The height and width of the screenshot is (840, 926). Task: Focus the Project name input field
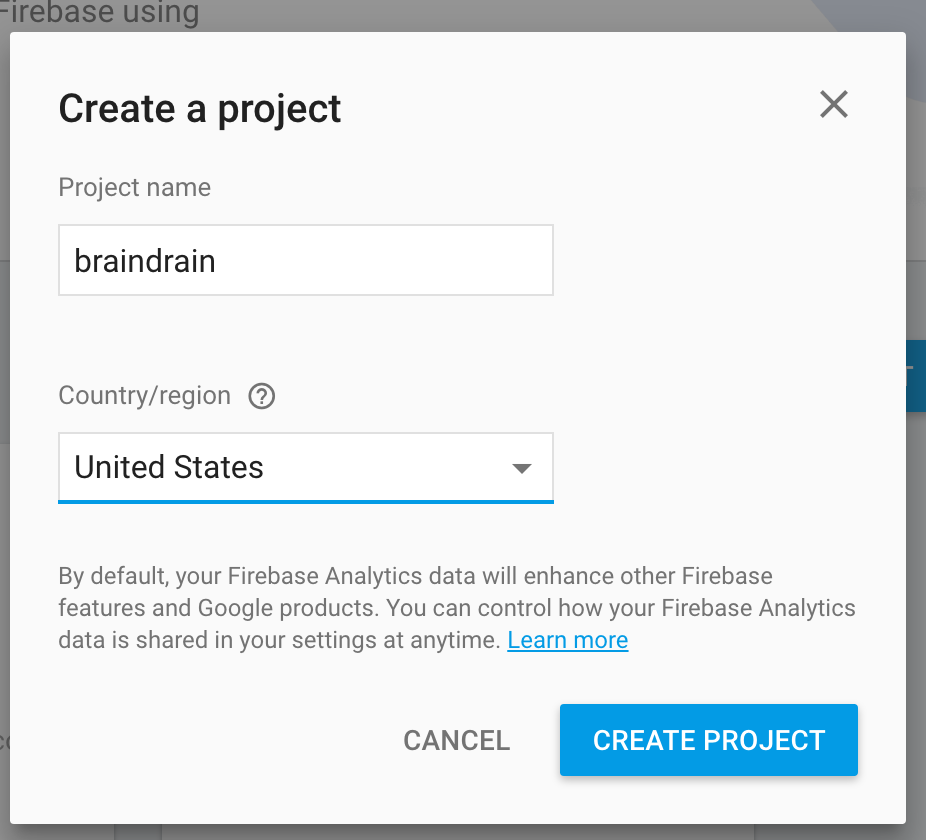(306, 260)
